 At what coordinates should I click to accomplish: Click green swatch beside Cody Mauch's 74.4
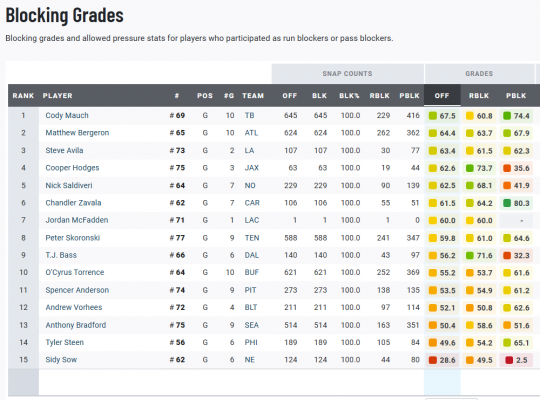tap(507, 116)
